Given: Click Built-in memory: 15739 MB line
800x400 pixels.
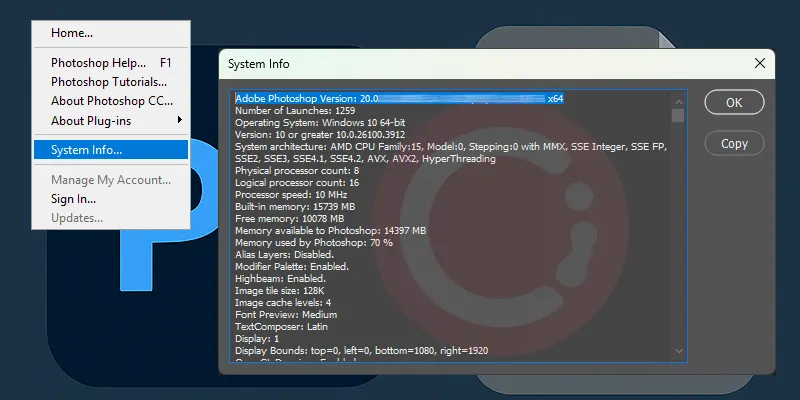Looking at the screenshot, I should coord(295,207).
